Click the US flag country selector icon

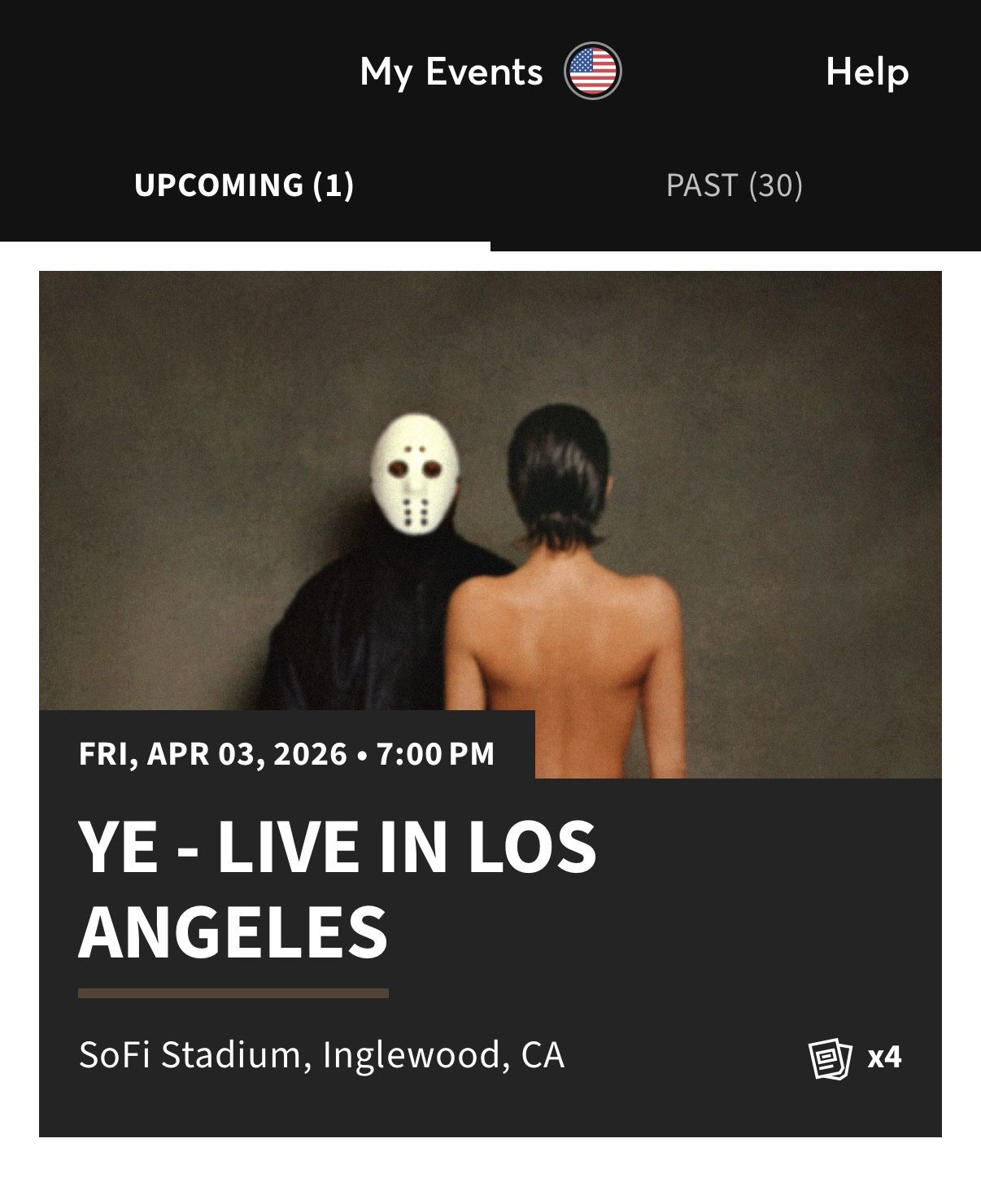pos(595,72)
